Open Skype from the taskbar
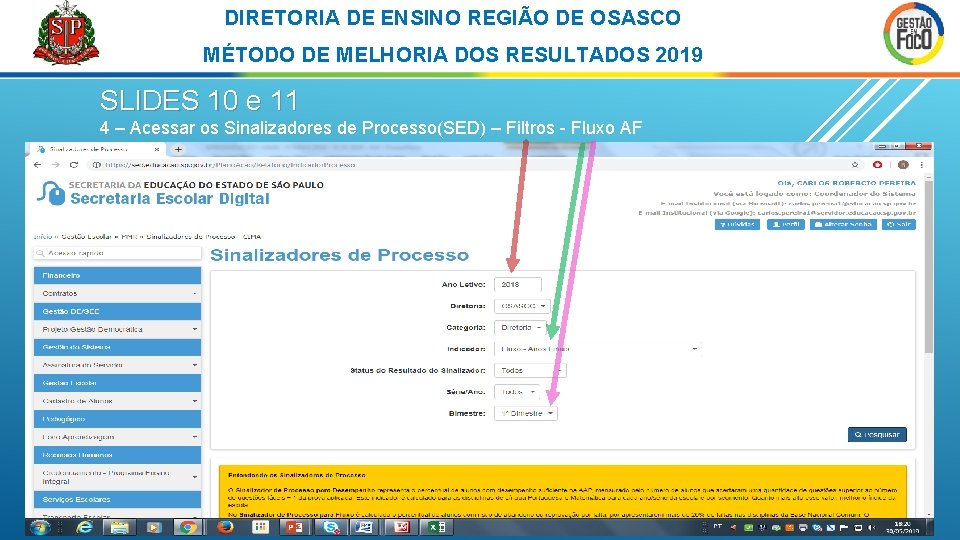This screenshot has width=960, height=540. pos(331,527)
